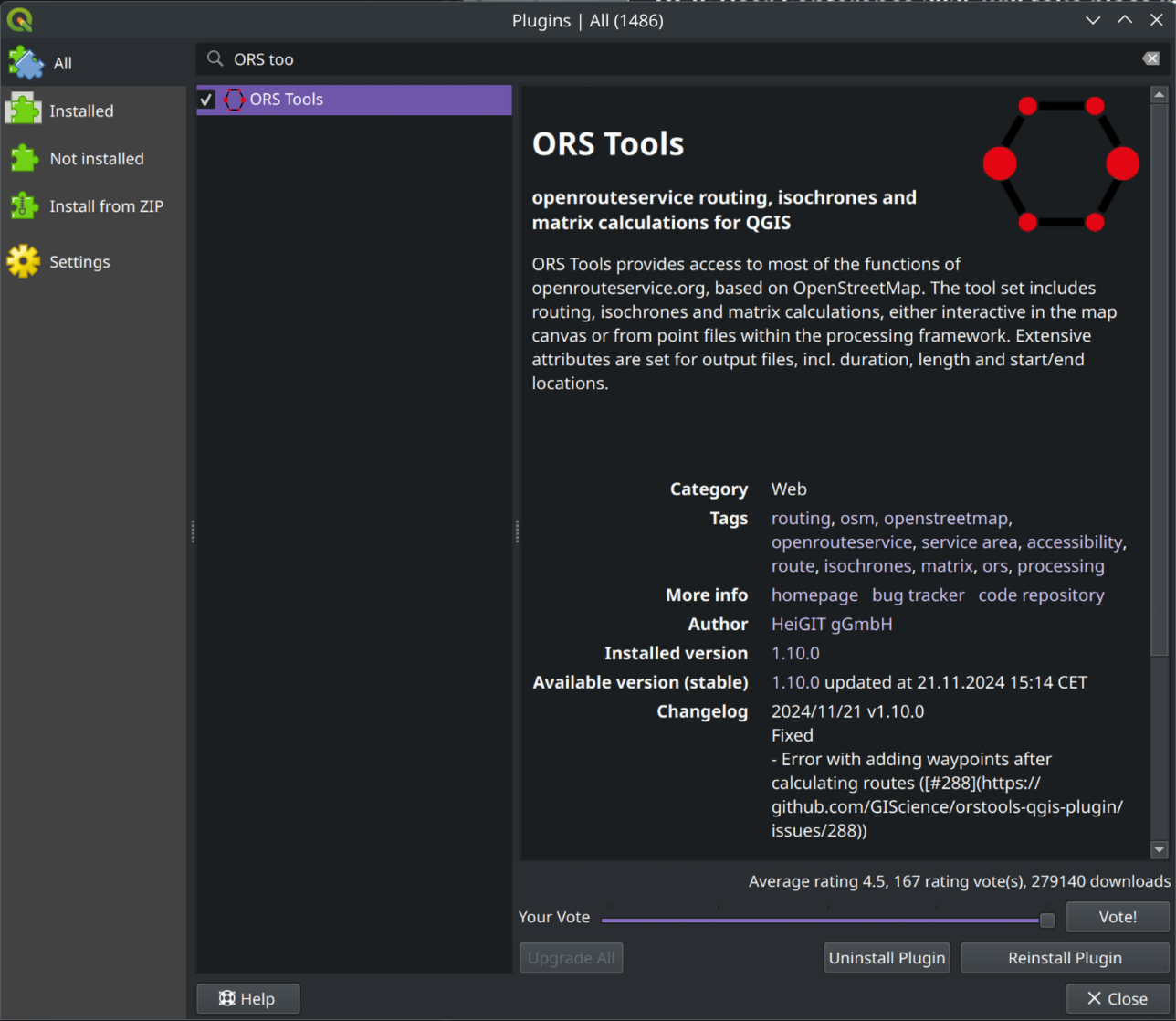Viewport: 1176px width, 1021px height.
Task: Open Help for plugin manager
Action: [x=247, y=999]
